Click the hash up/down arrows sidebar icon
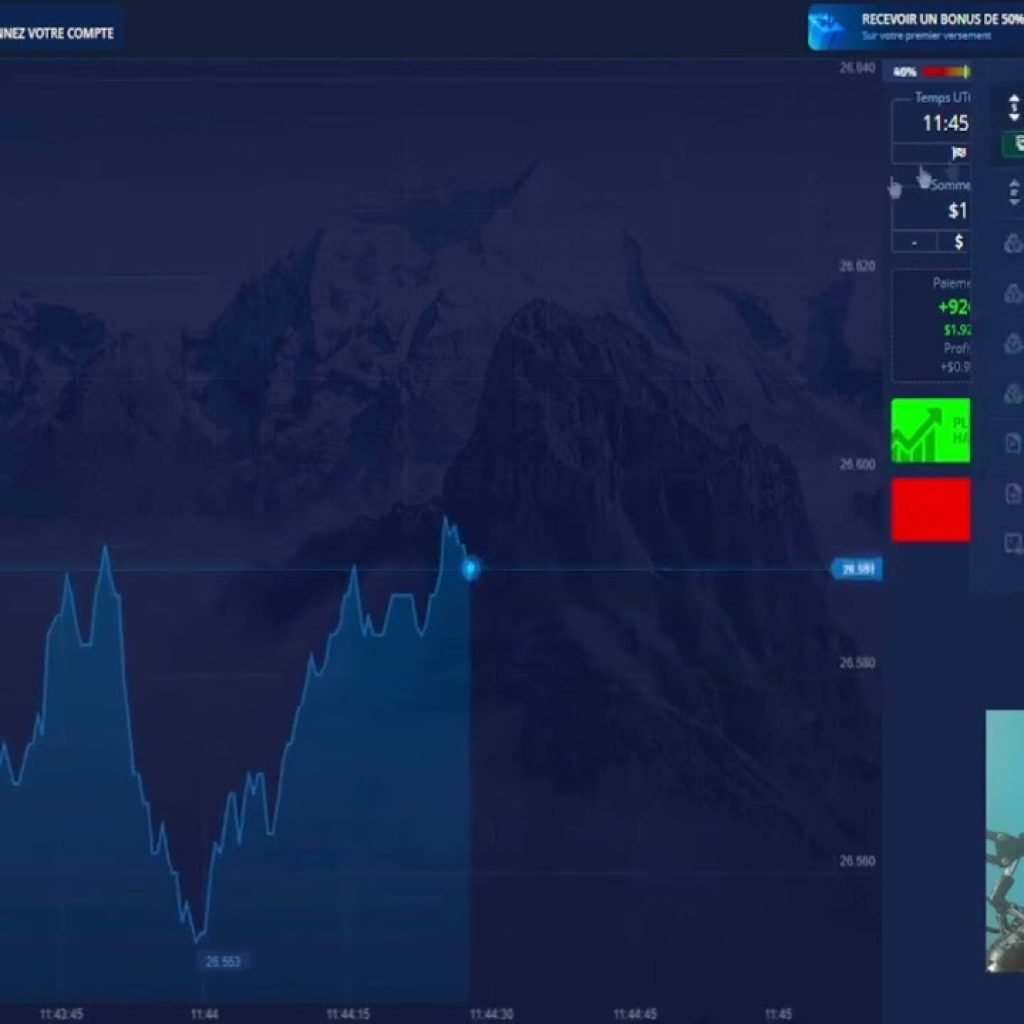Screen dimensions: 1024x1024 click(x=1013, y=192)
